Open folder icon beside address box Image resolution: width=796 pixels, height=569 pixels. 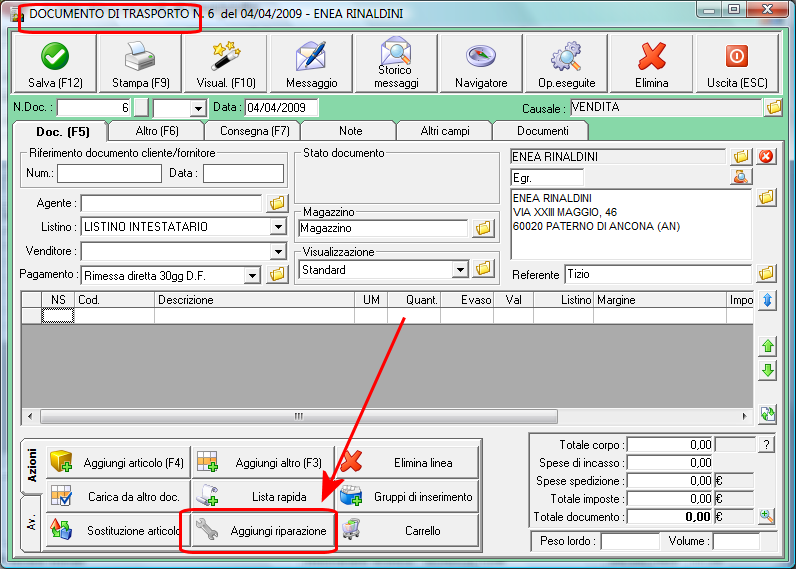click(766, 197)
